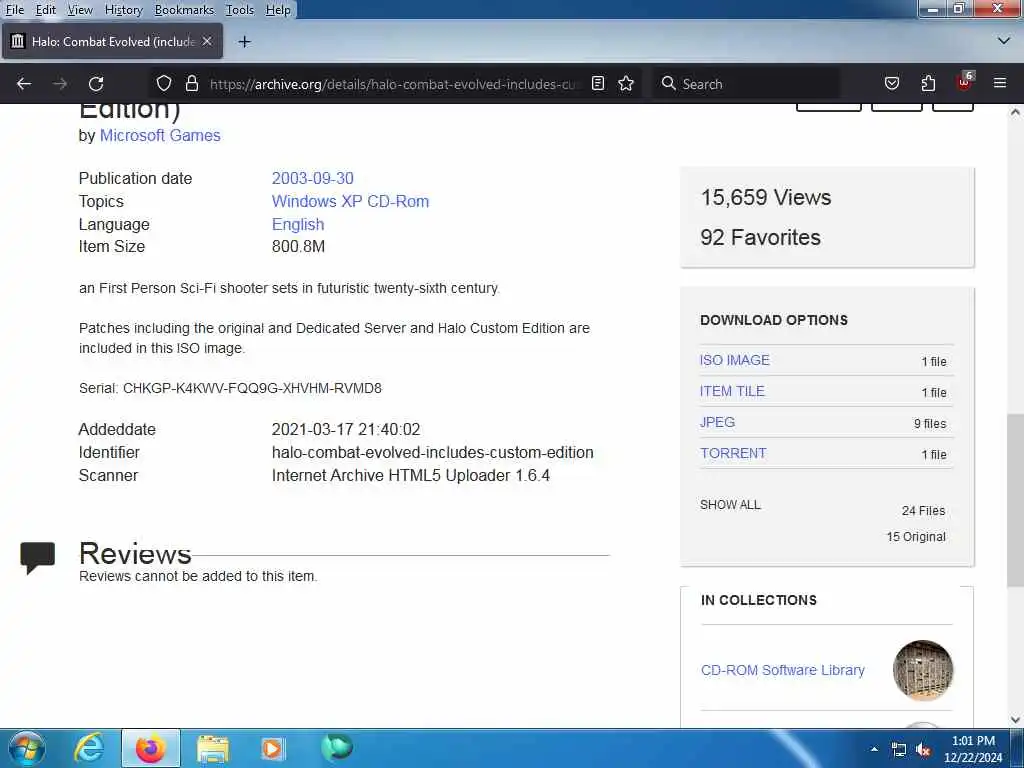
Task: Launch Internet Explorer from taskbar
Action: (x=88, y=748)
